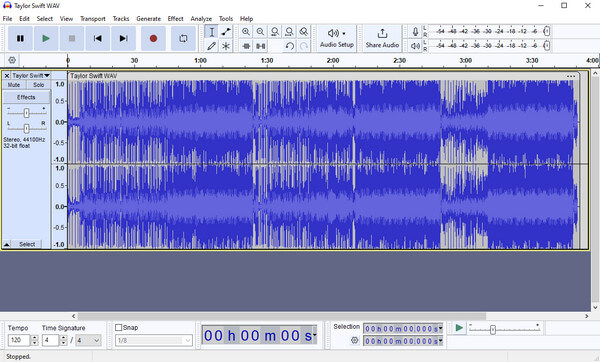The image size is (600, 362).
Task: Click the Stop button in transport toolbar
Action: coord(72,38)
